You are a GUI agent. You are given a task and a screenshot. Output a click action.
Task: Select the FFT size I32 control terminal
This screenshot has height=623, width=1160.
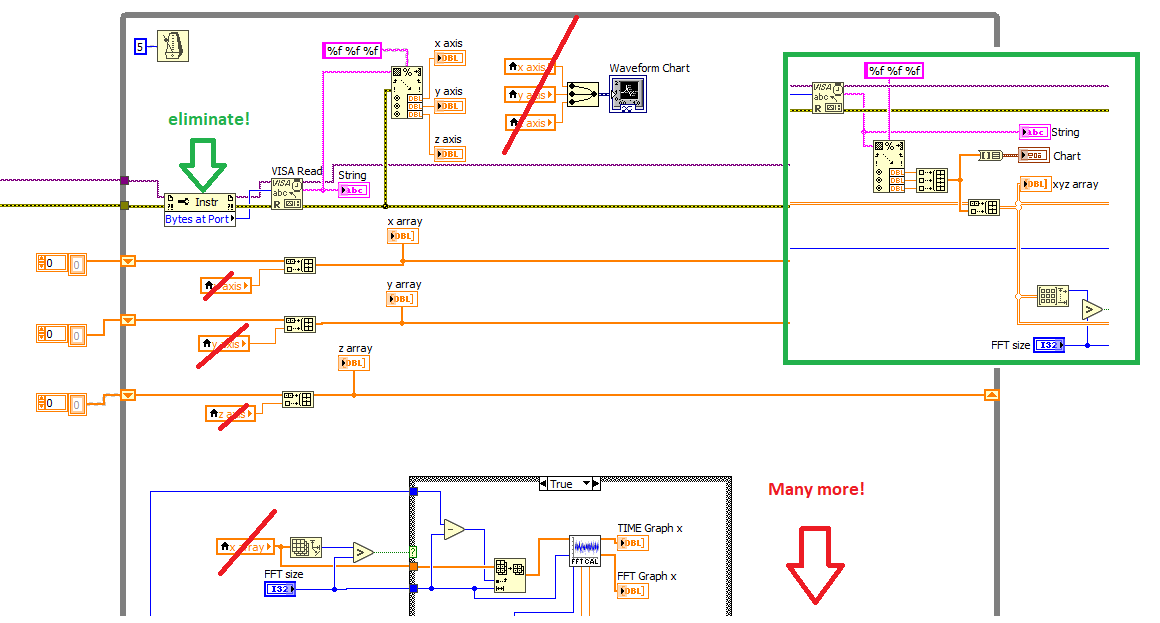coord(280,589)
